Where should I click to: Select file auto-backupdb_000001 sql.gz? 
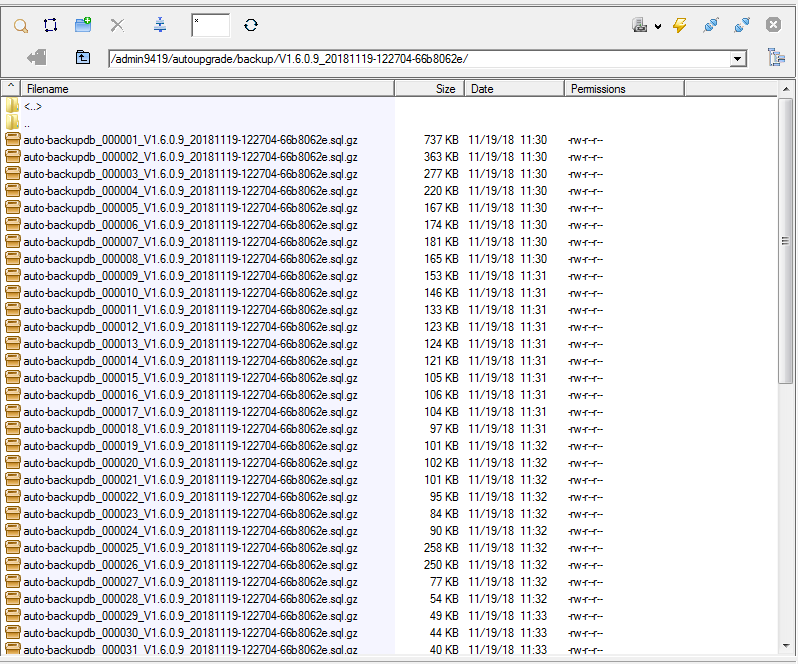tap(190, 140)
